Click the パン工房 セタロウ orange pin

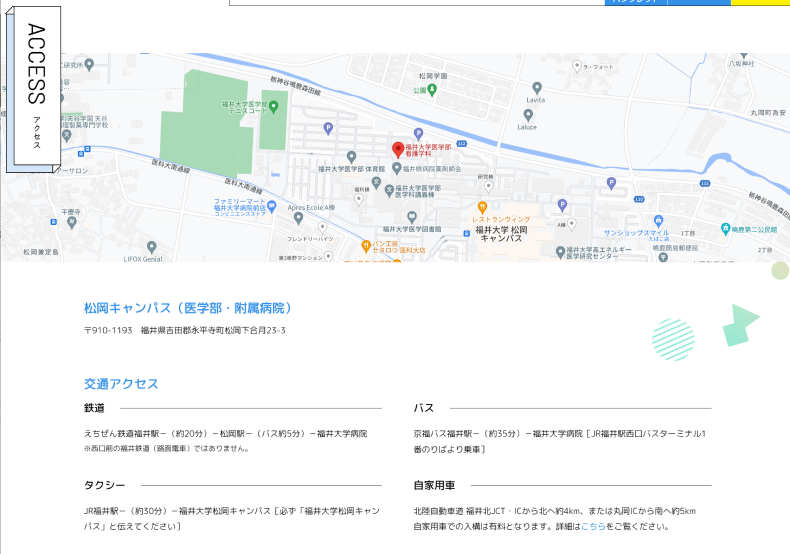point(366,246)
